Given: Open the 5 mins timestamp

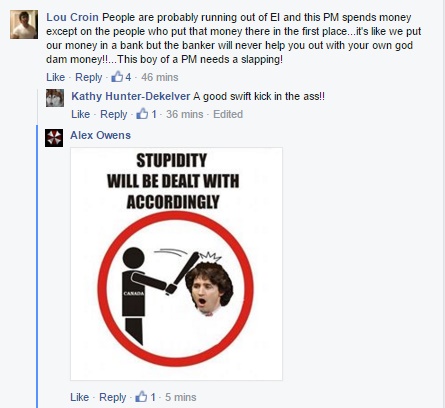Looking at the screenshot, I should point(181,397).
